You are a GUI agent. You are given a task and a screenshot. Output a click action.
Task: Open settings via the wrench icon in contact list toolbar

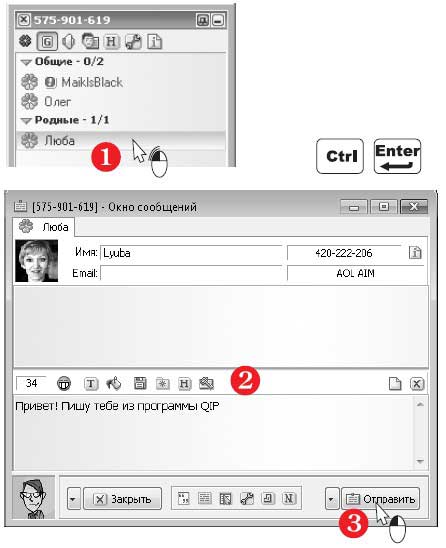pyautogui.click(x=133, y=42)
